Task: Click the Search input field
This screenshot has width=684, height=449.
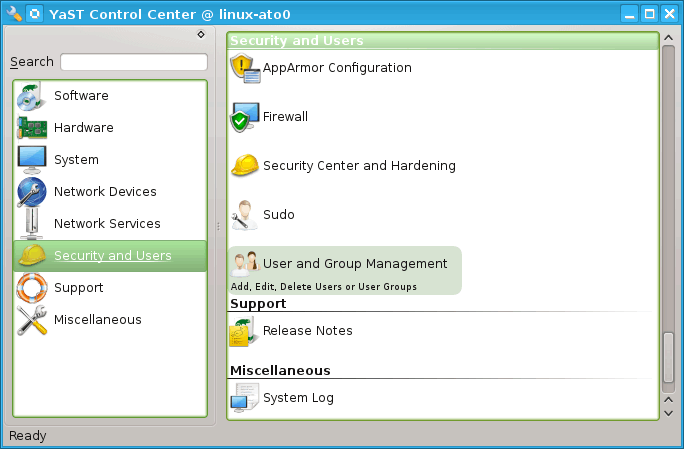Action: pyautogui.click(x=134, y=62)
